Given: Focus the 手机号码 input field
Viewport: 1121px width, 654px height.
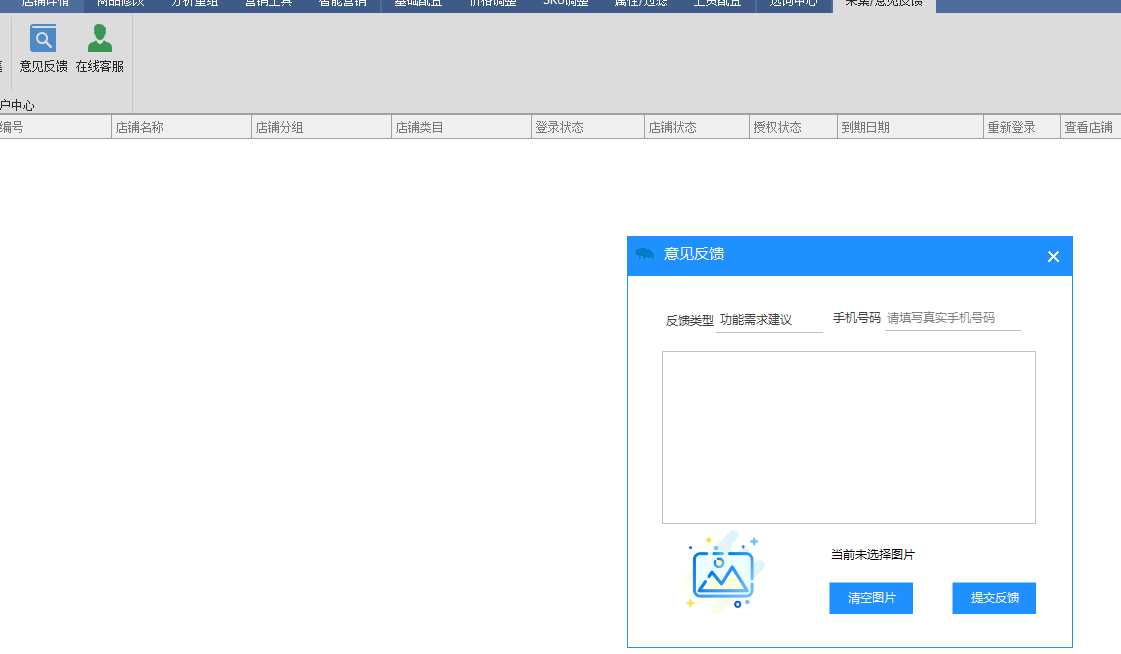Looking at the screenshot, I should 952,318.
